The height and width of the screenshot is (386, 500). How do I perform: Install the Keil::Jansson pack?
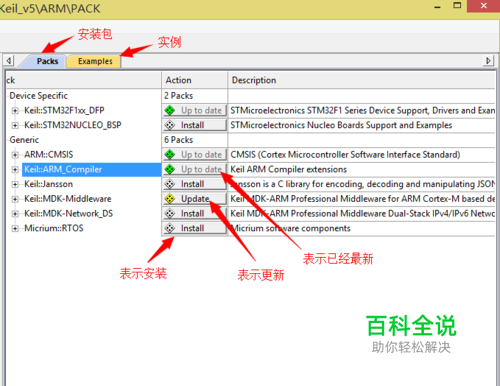click(x=195, y=184)
